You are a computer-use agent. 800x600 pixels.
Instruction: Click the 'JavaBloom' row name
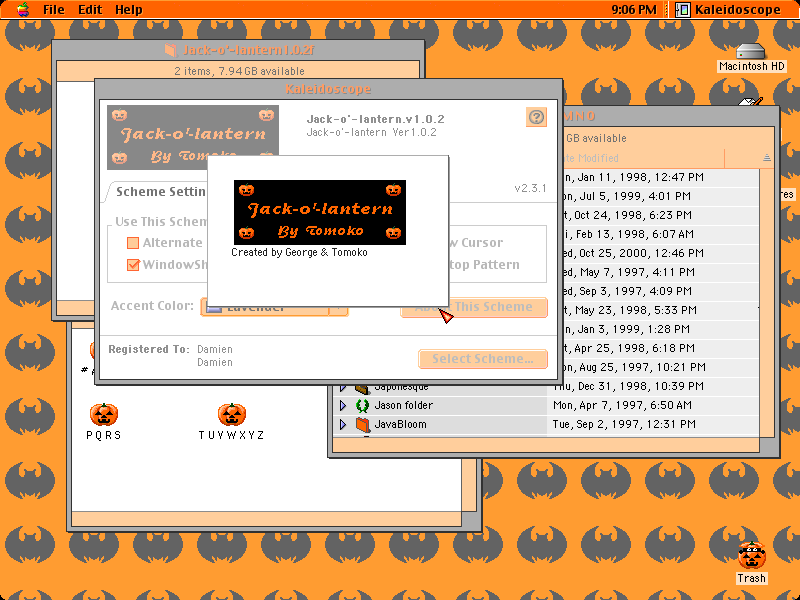(x=401, y=424)
